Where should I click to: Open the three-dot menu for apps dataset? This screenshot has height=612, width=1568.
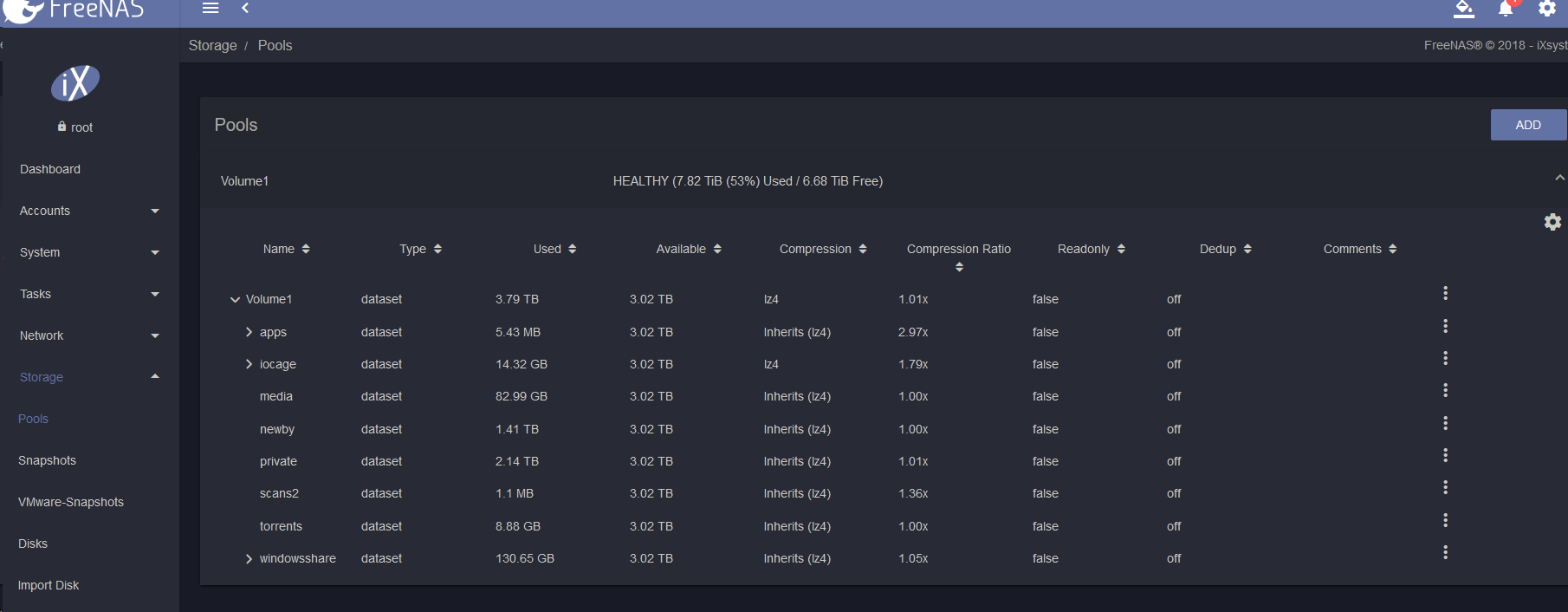pos(1445,326)
